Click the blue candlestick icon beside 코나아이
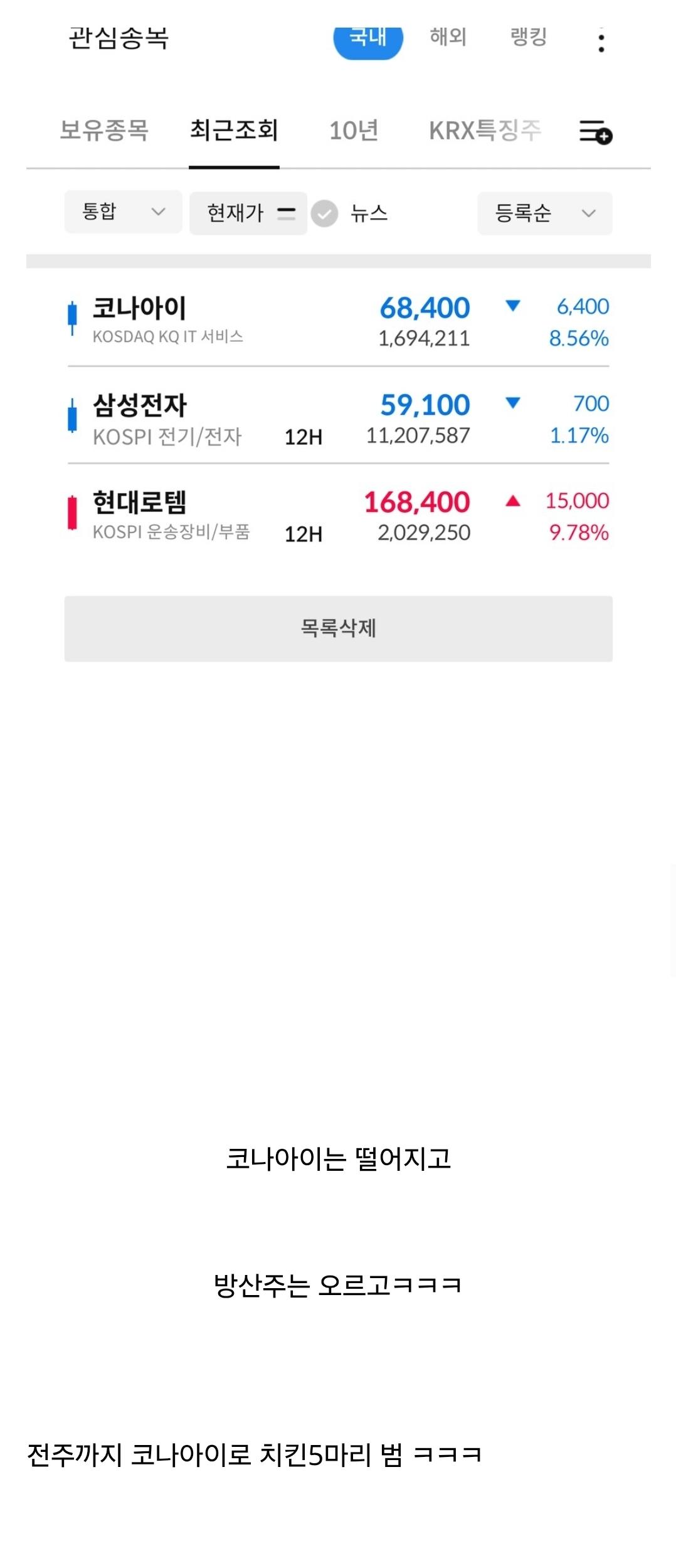This screenshot has height=1568, width=676. (x=72, y=318)
